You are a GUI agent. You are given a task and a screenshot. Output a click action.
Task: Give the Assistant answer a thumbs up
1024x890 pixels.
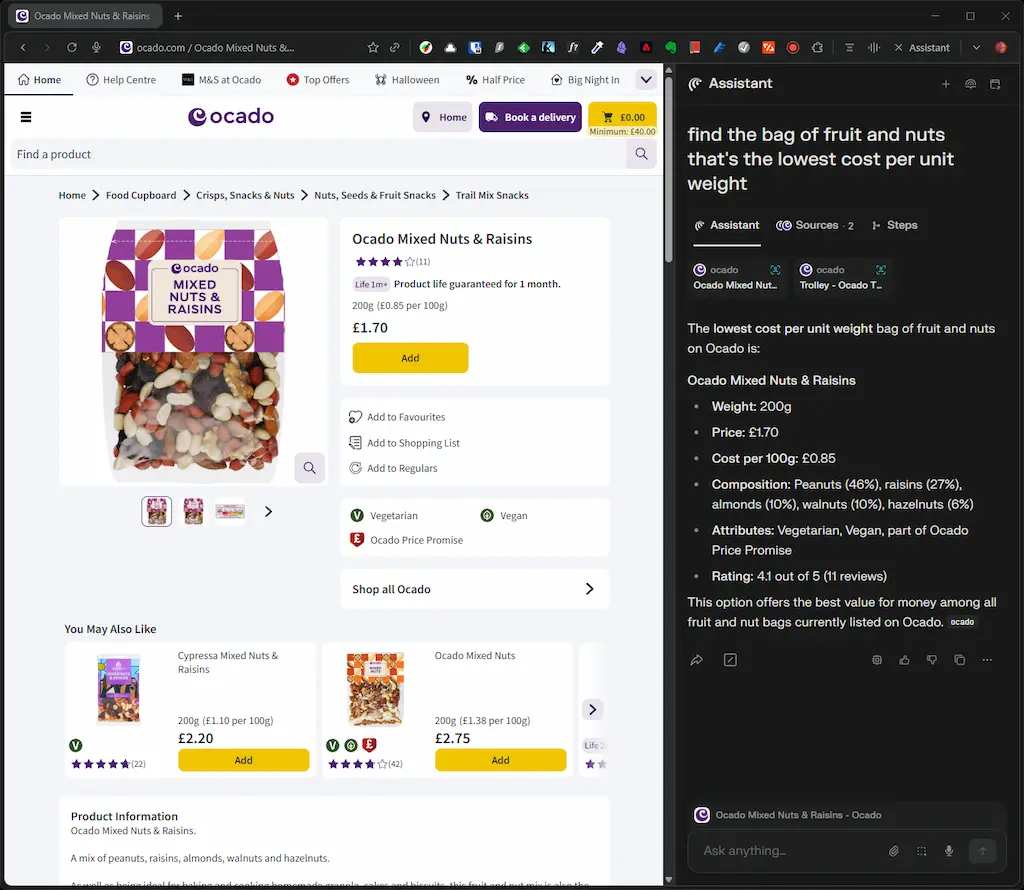[905, 660]
